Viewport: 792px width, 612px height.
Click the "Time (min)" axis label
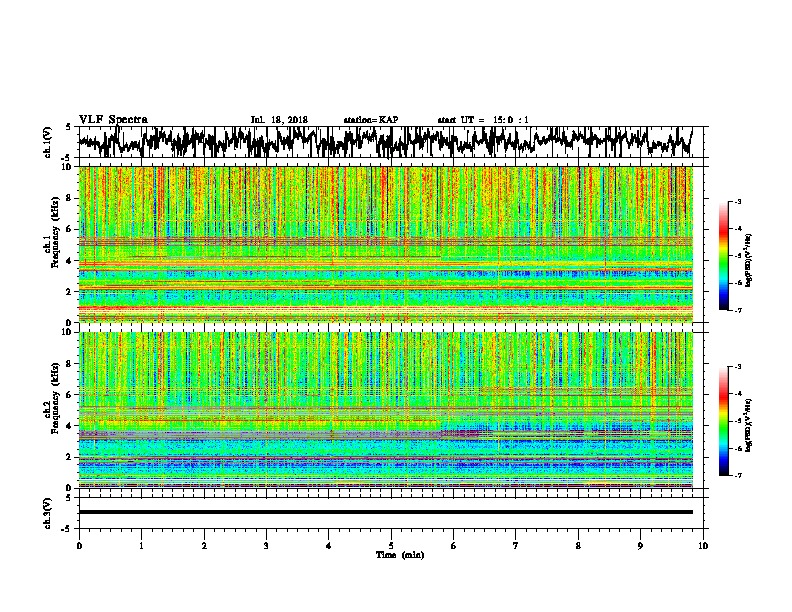(x=400, y=555)
